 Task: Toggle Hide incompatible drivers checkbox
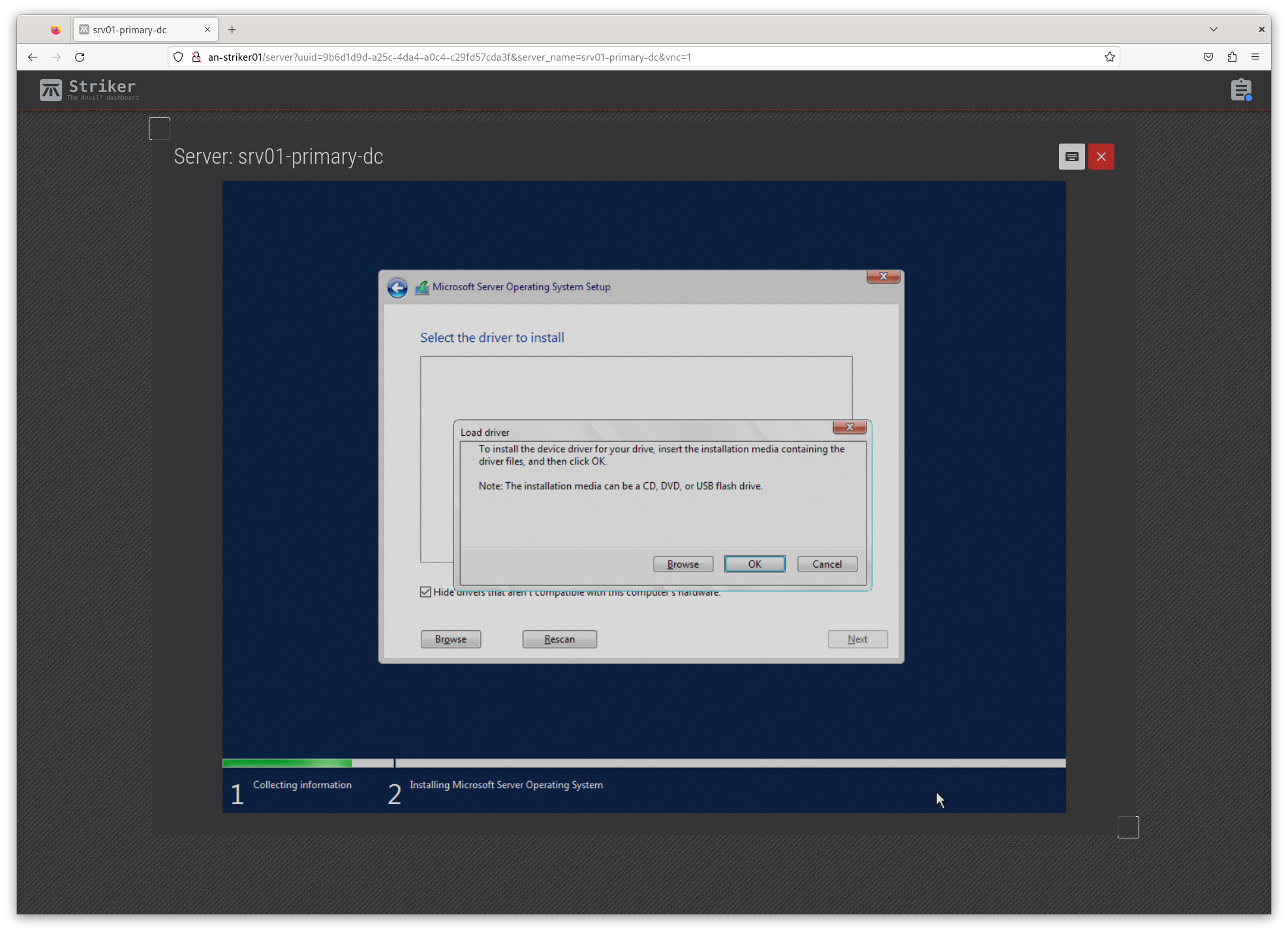(x=425, y=592)
